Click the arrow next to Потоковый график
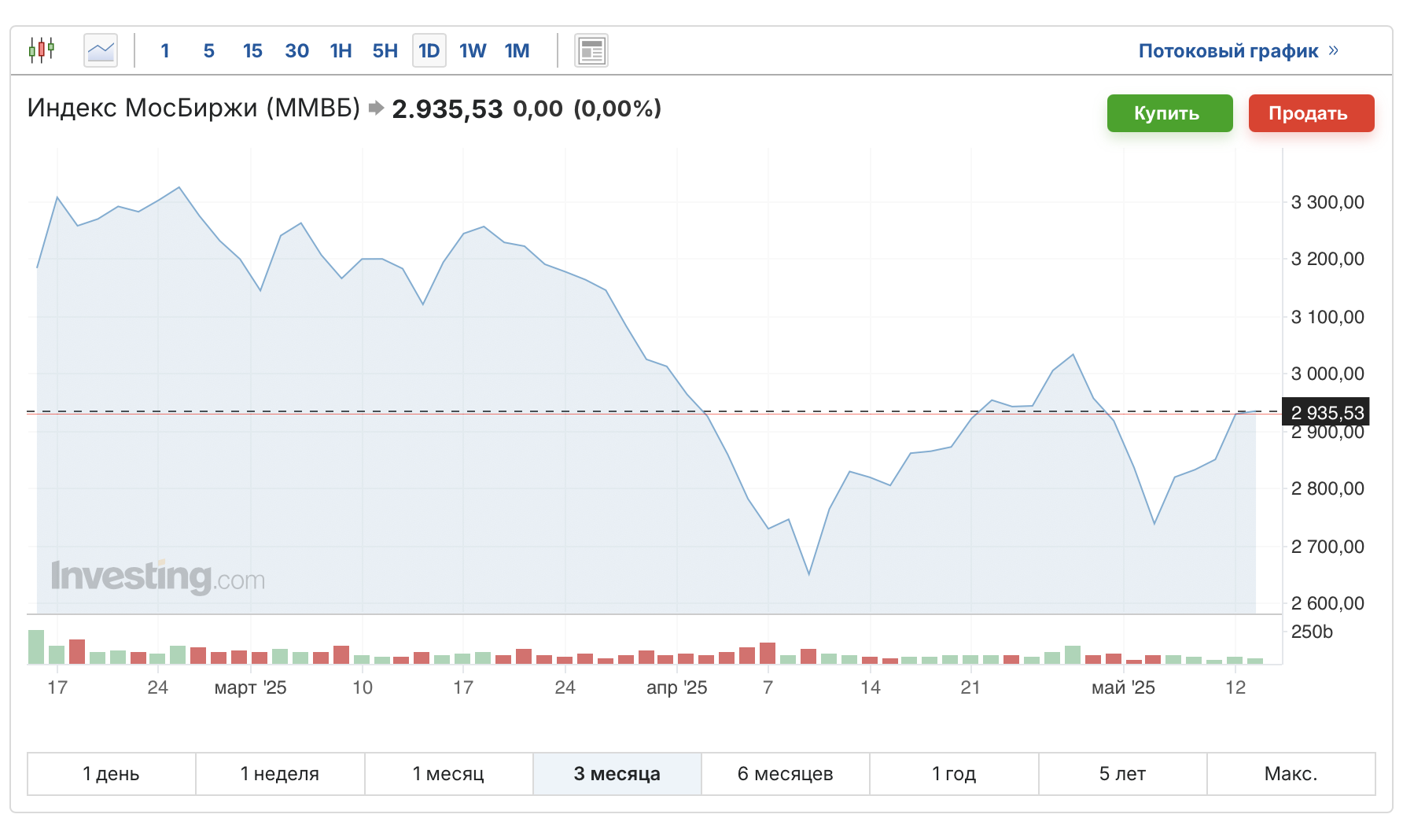The height and width of the screenshot is (840, 1414). [1333, 50]
